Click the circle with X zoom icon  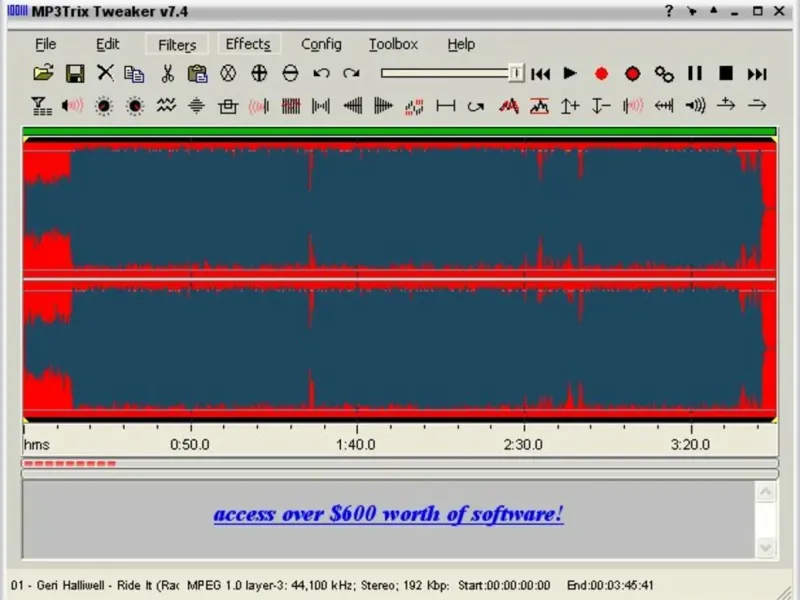pos(228,73)
